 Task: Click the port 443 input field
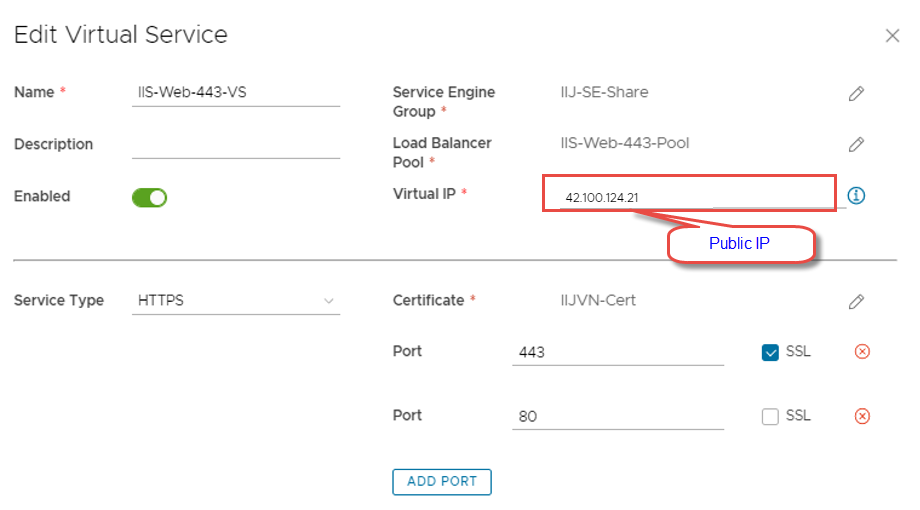point(617,352)
